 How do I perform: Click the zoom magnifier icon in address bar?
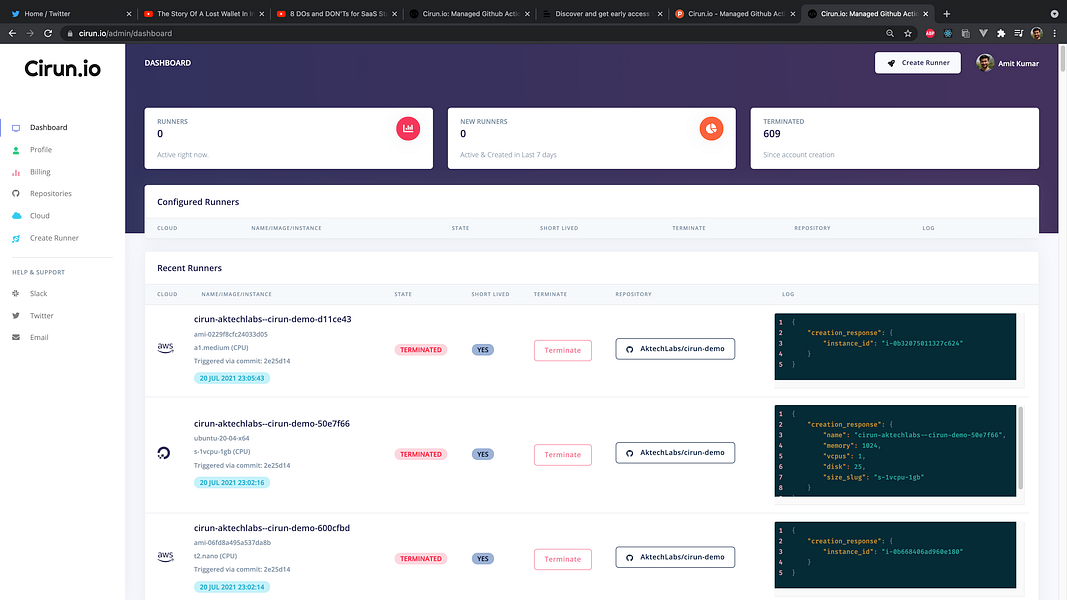890,33
